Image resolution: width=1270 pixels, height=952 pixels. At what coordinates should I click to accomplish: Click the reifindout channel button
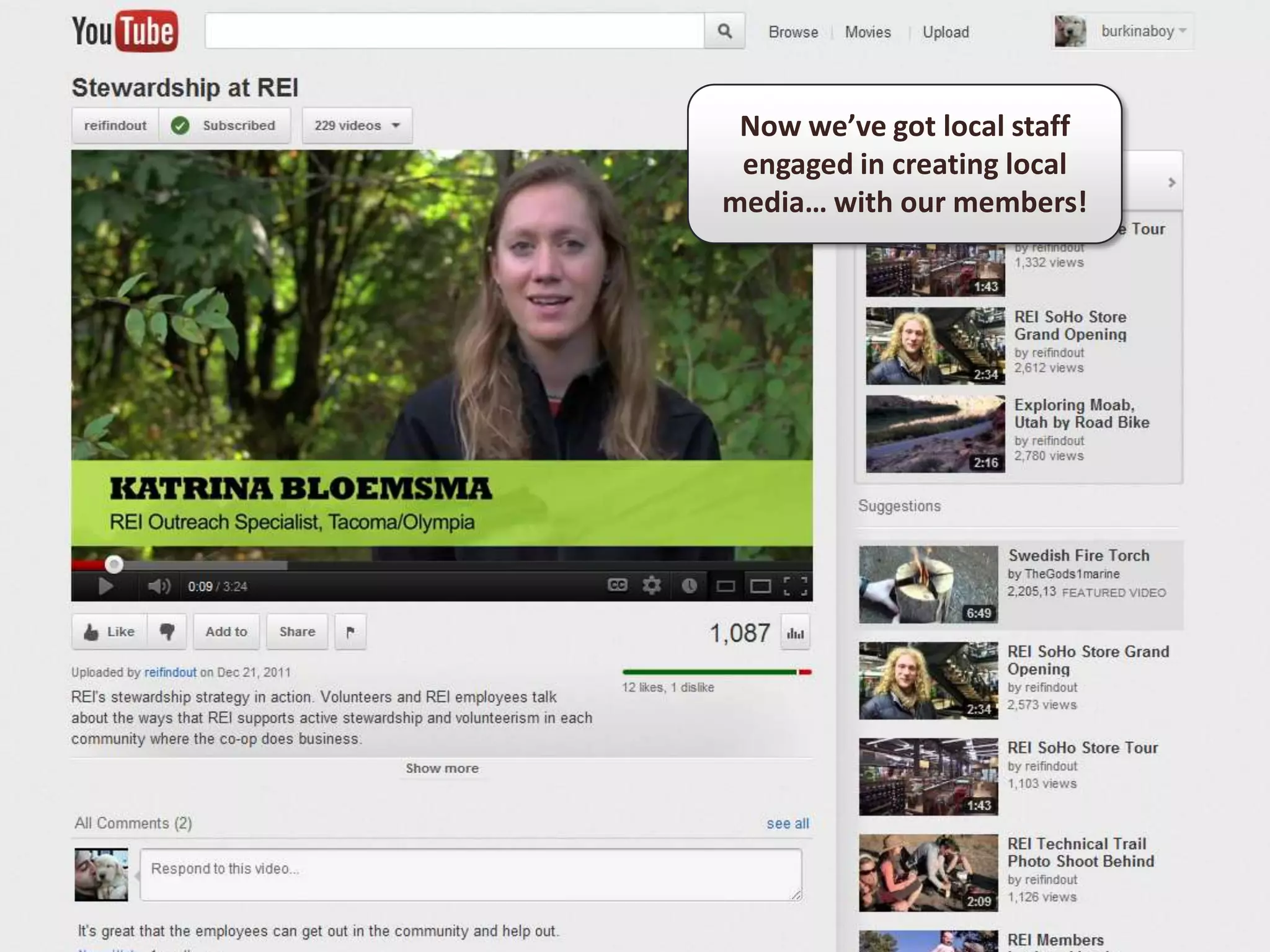115,125
